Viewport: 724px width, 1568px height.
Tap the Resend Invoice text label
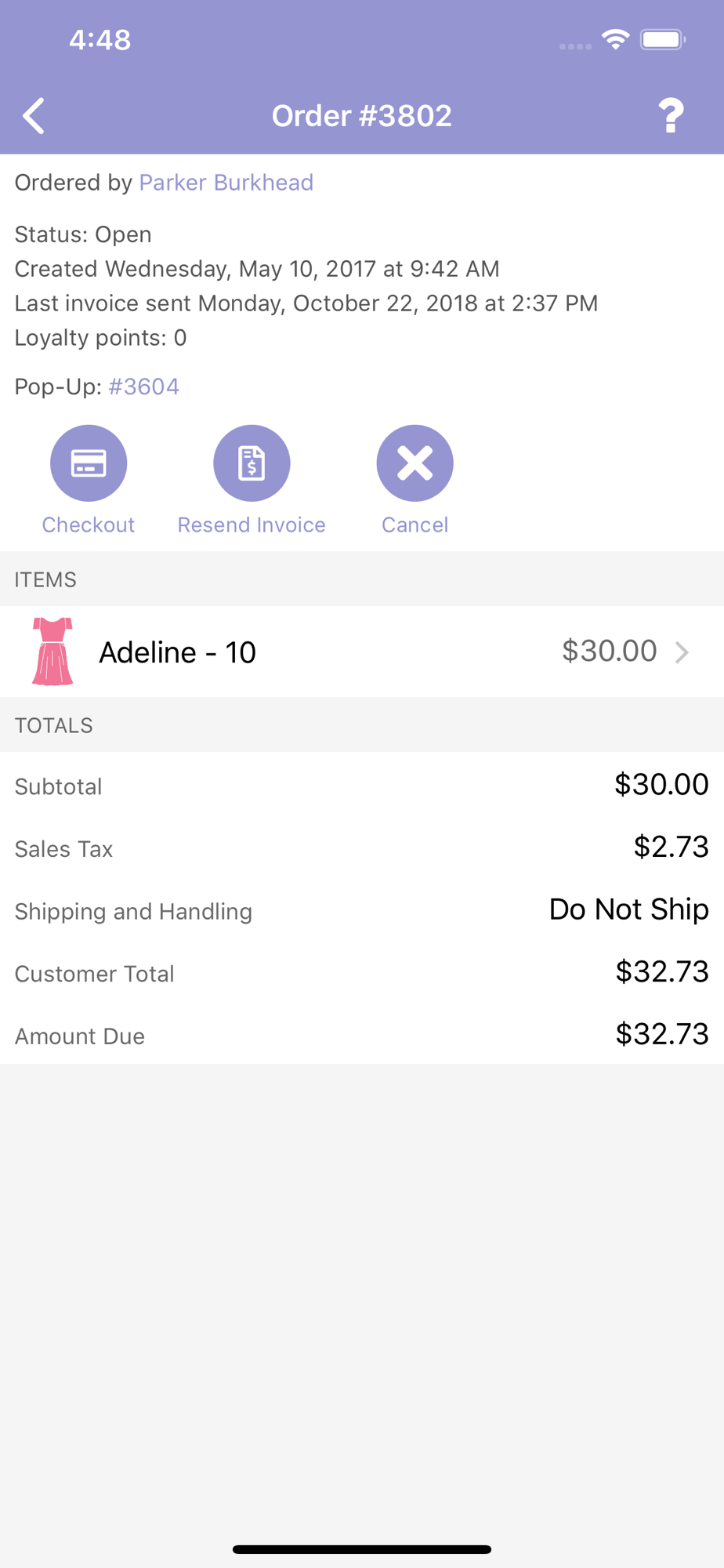(x=252, y=524)
